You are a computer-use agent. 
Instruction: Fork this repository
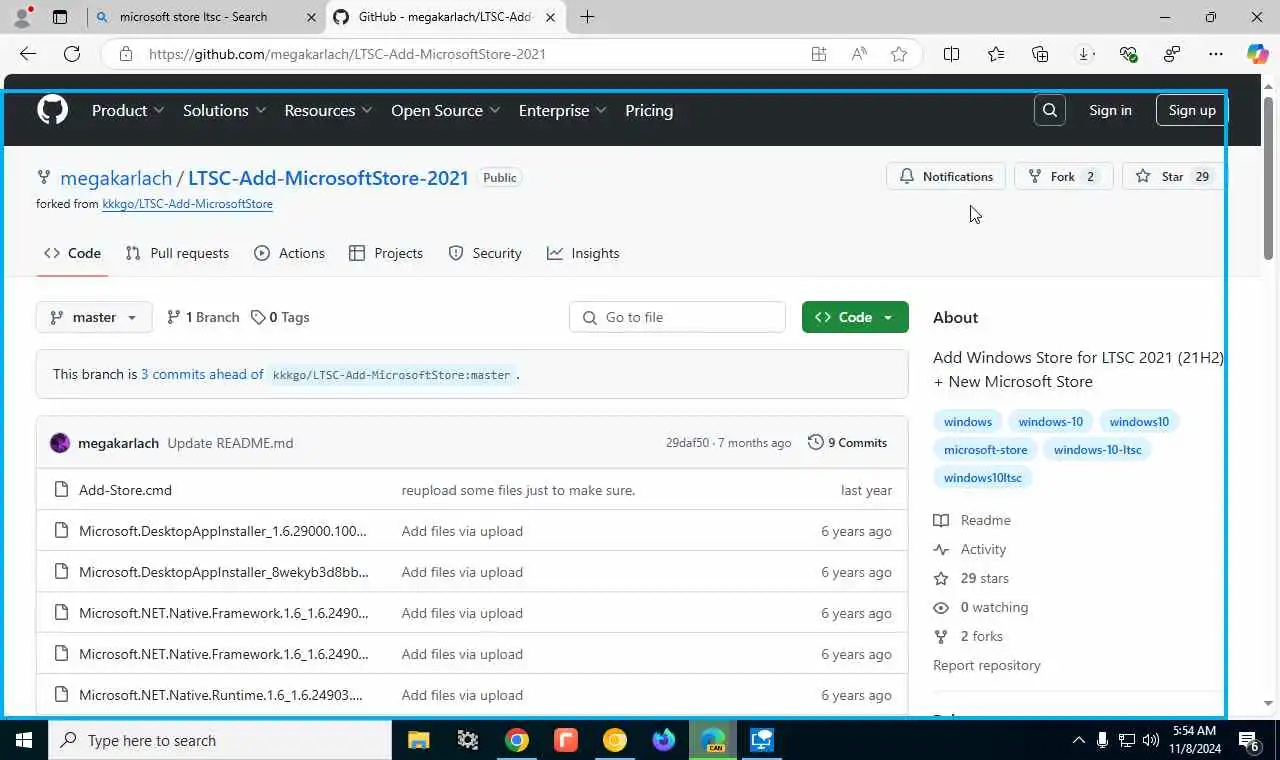coord(1064,176)
